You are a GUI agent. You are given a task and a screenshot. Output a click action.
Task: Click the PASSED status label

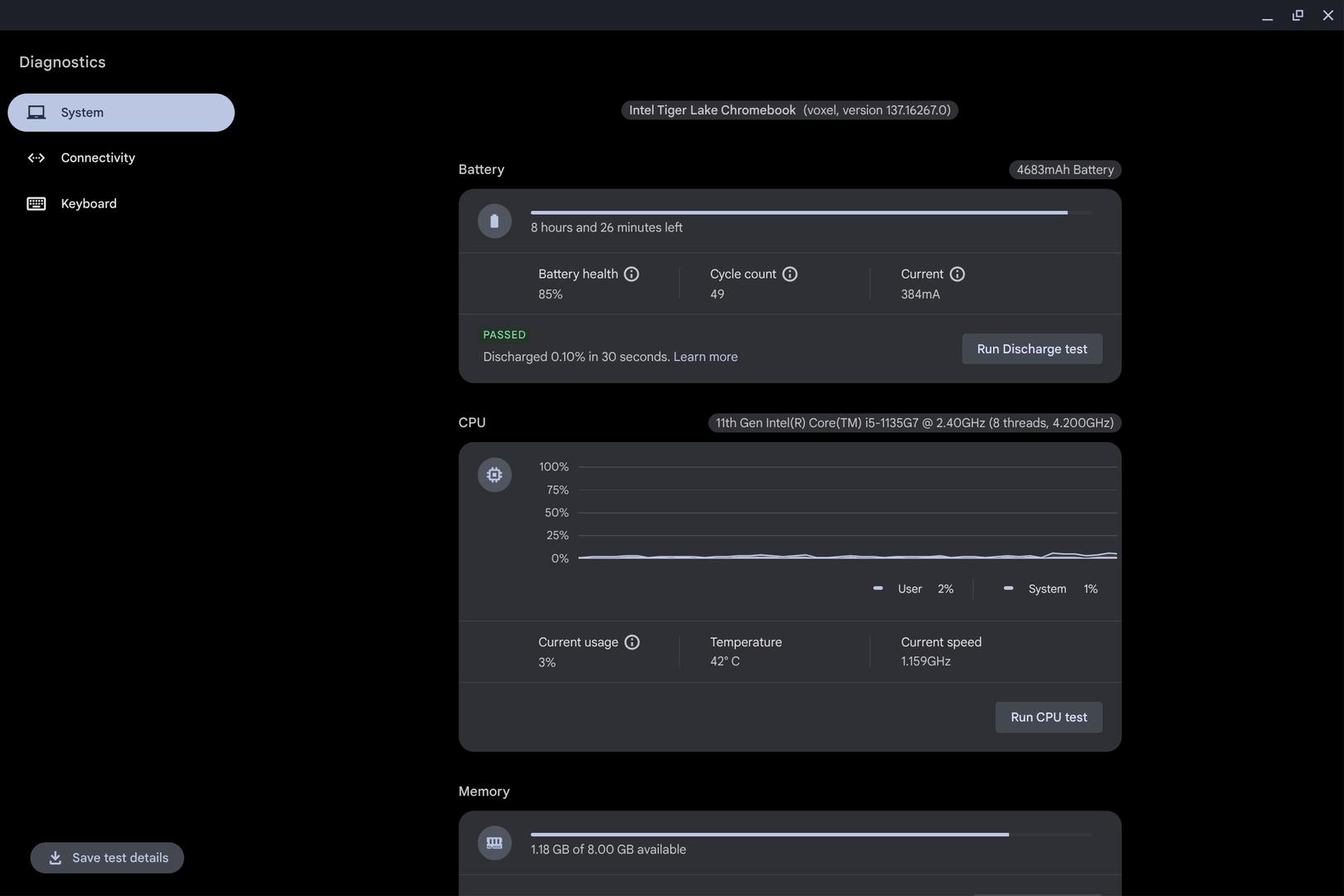(x=504, y=335)
